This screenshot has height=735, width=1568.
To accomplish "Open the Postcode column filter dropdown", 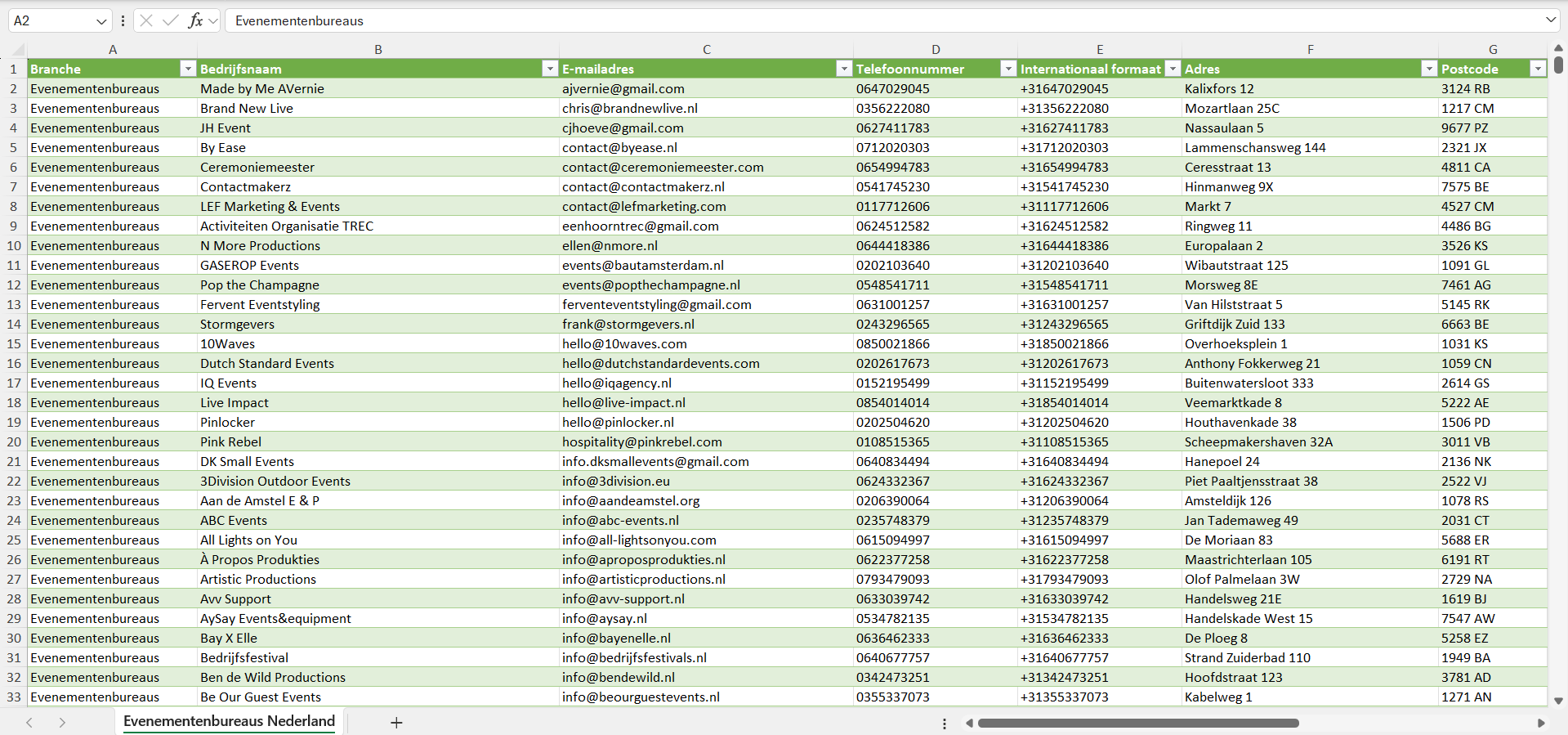I will 1537,69.
